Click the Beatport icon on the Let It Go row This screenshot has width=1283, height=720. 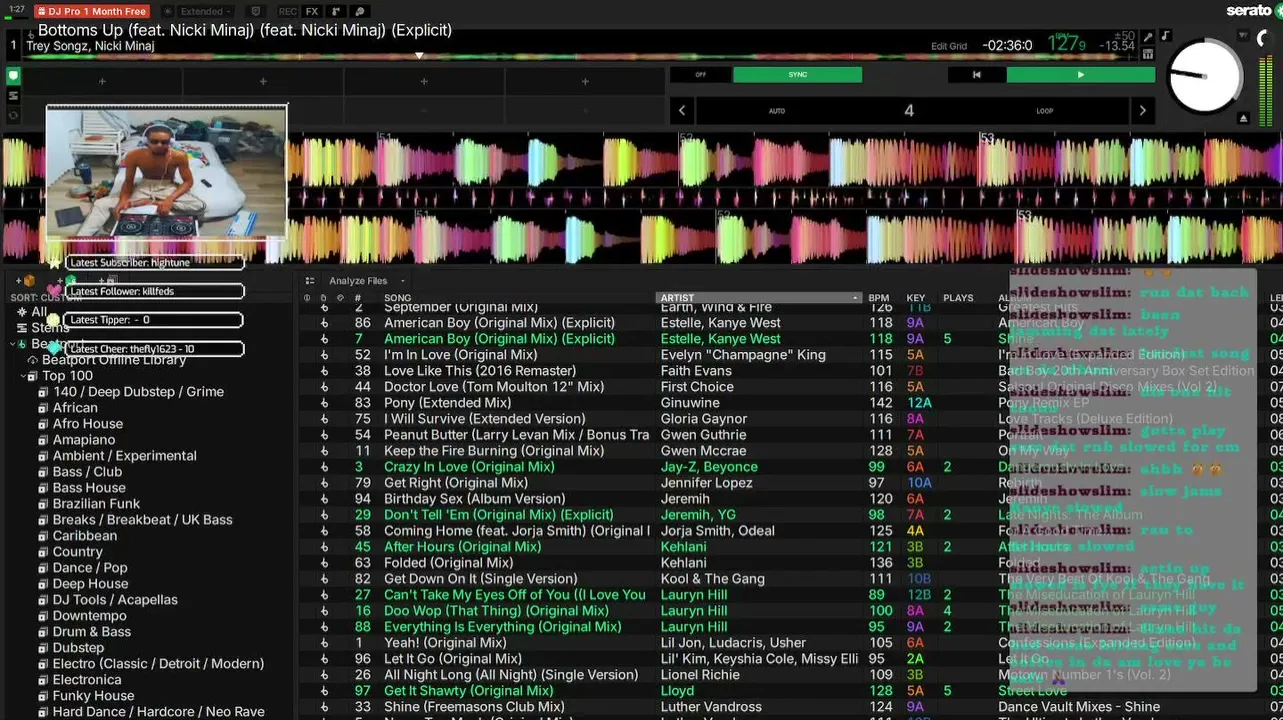pos(325,659)
